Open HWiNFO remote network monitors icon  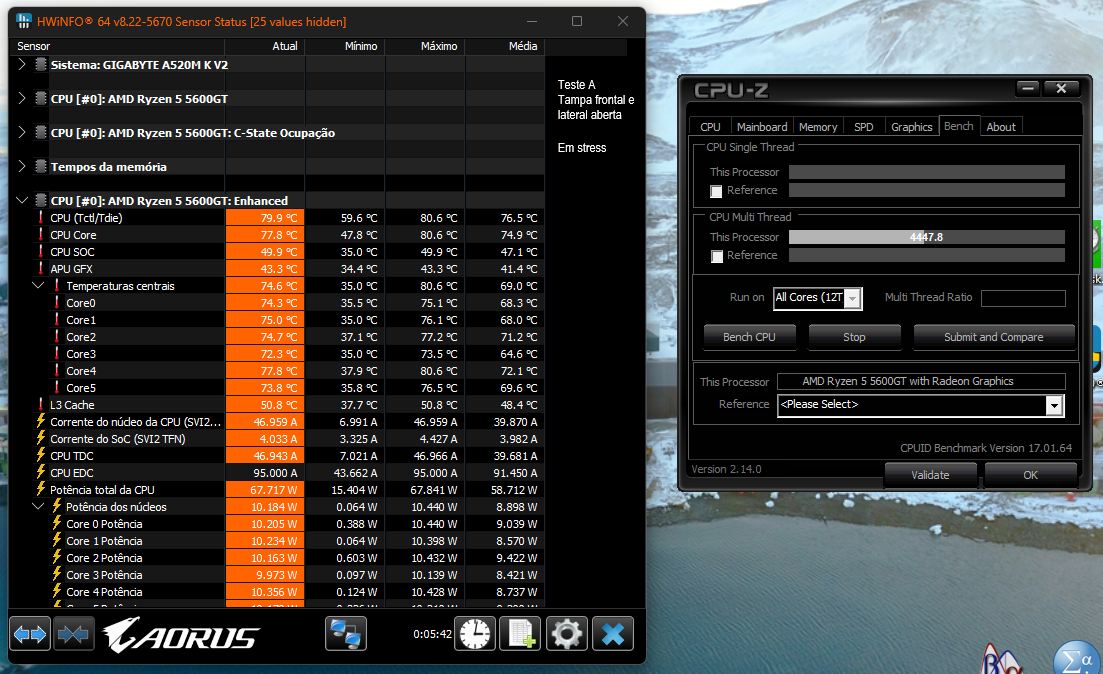tap(346, 634)
